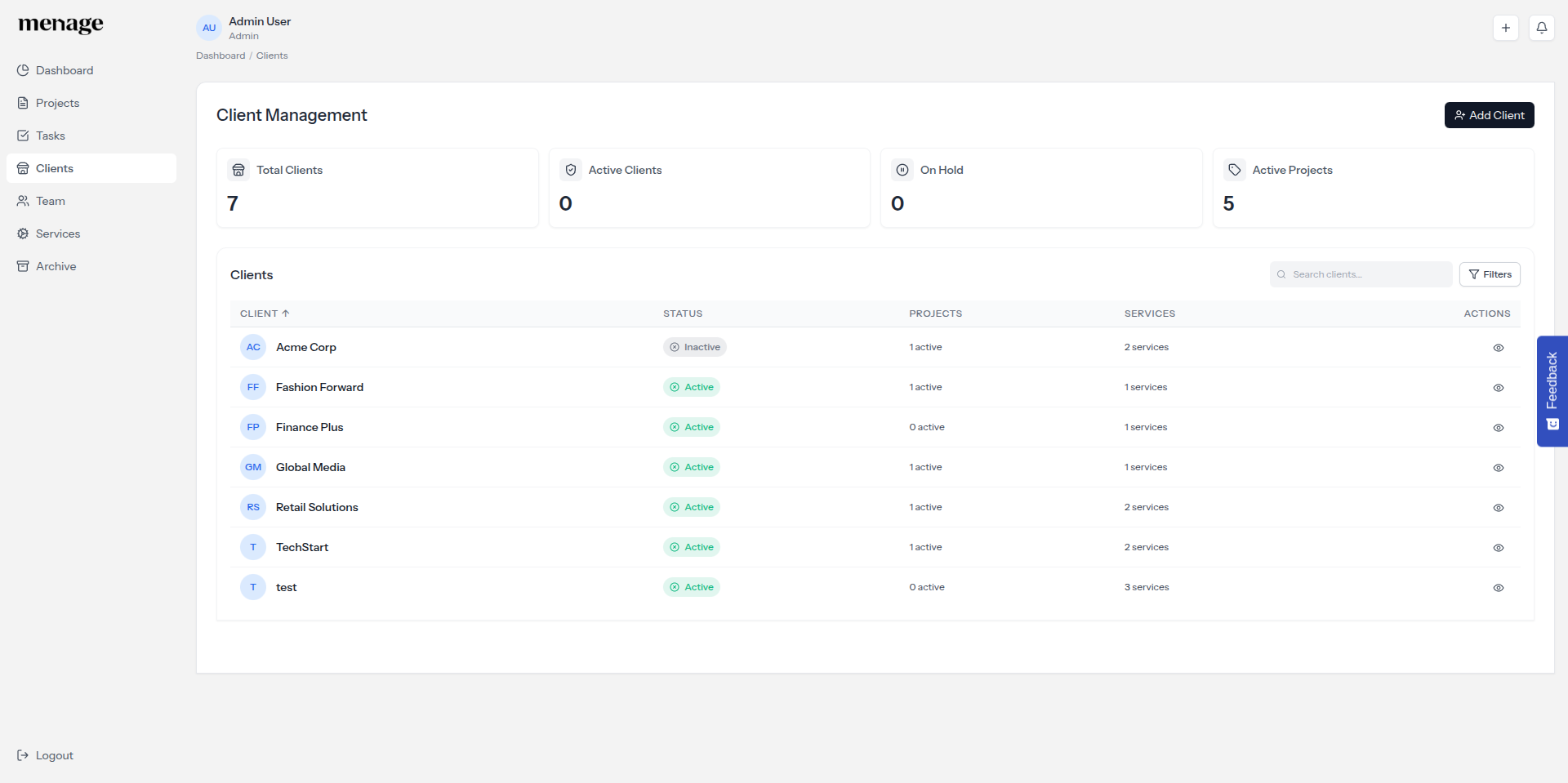
Task: Click the plus icon in the top bar
Action: point(1506,27)
